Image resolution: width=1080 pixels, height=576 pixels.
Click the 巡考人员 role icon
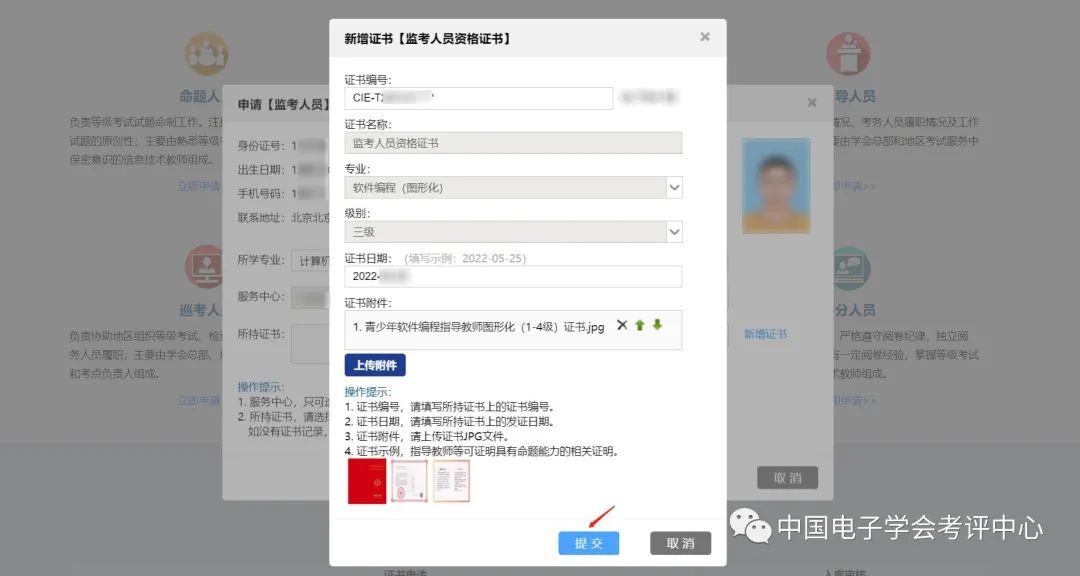206,267
